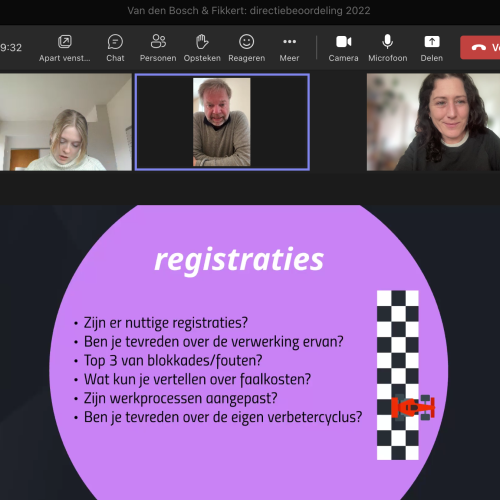Click bullet "Top 3 van blokkades/fouten?"
Image resolution: width=500 pixels, height=500 pixels.
tap(173, 361)
